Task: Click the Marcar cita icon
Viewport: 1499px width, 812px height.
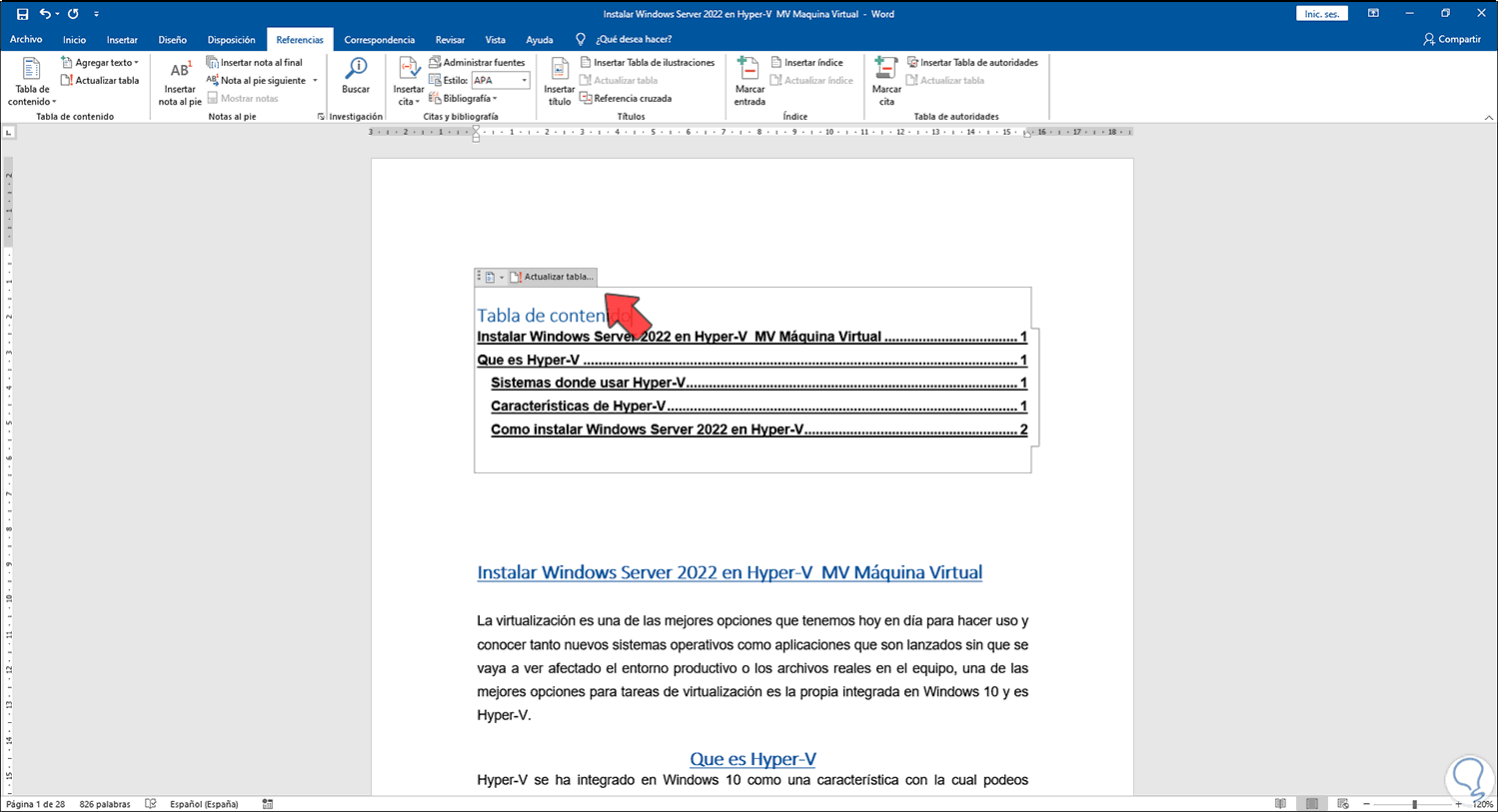Action: click(886, 70)
